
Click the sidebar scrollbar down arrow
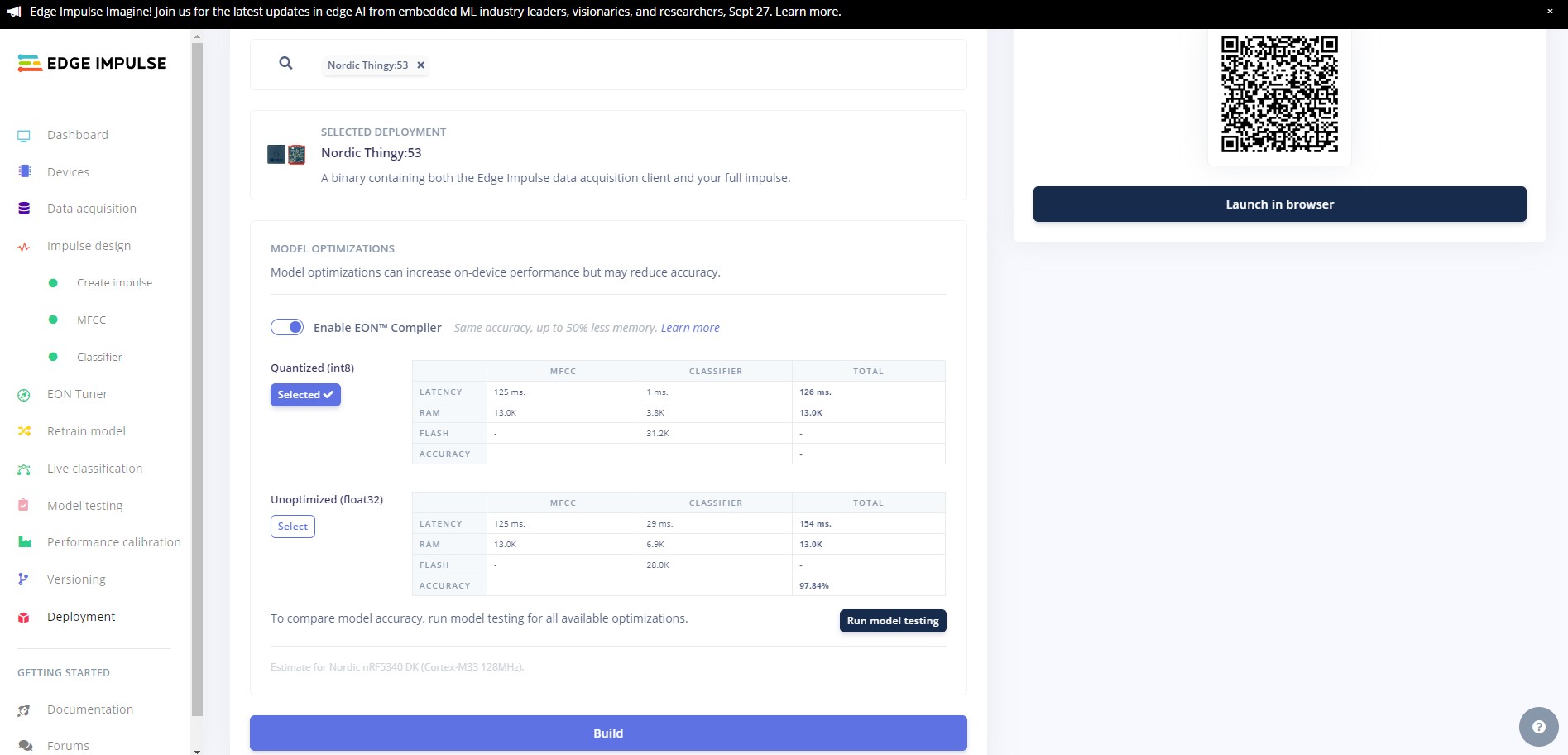pos(197,751)
